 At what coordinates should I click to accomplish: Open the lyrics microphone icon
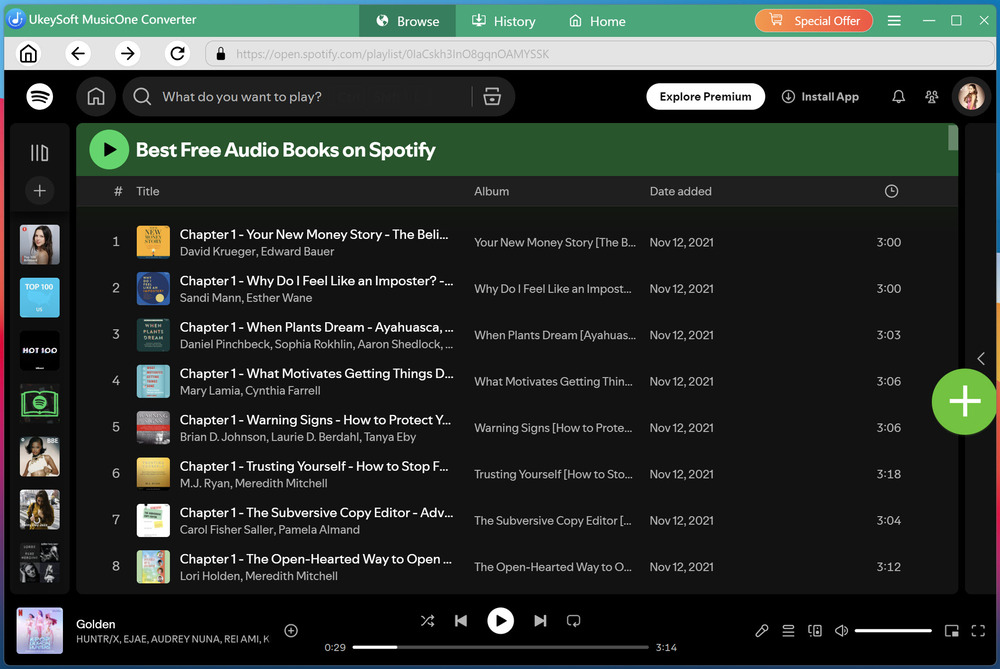coord(761,631)
